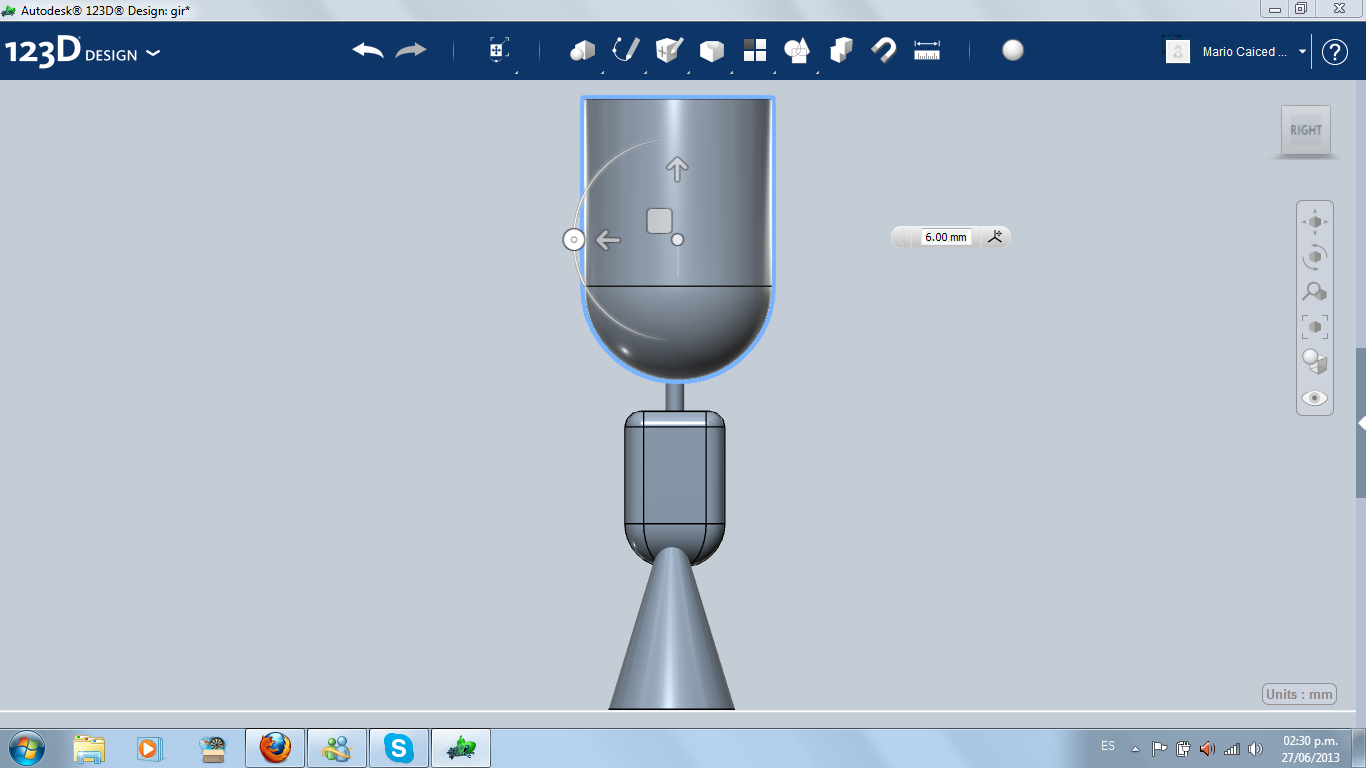Launch Windows Media Player from taskbar

pyautogui.click(x=149, y=748)
